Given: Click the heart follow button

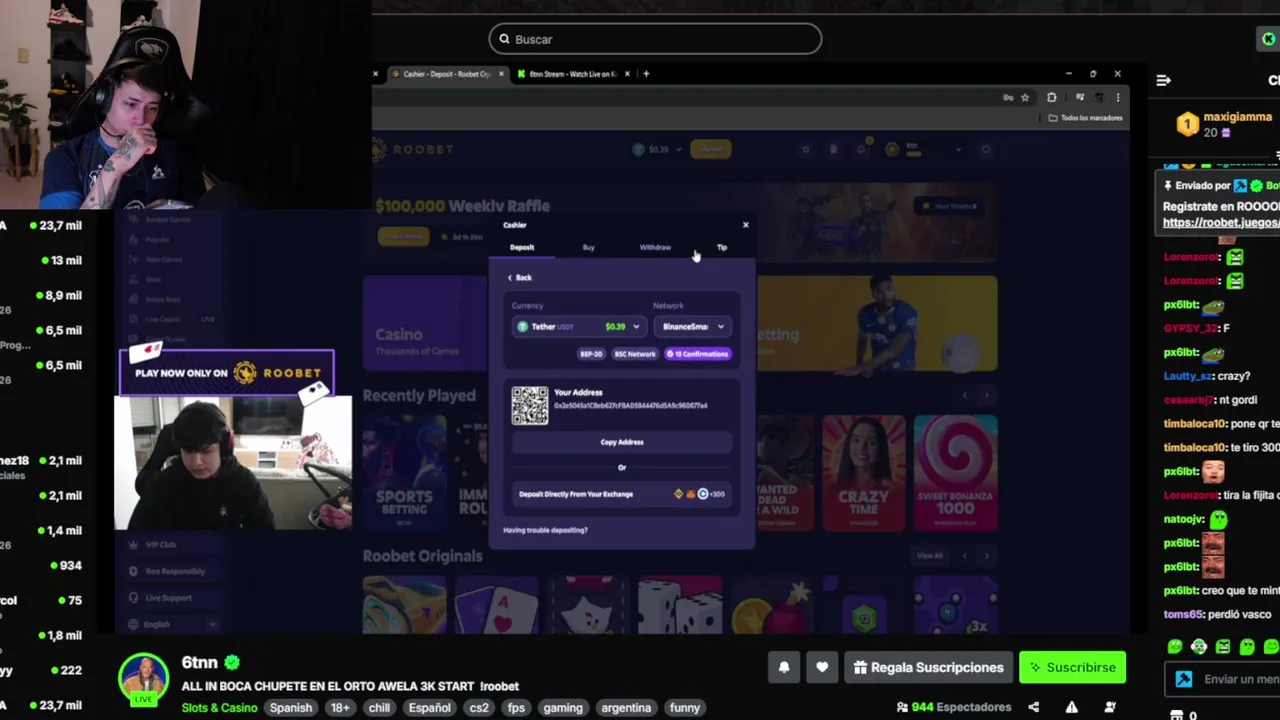Looking at the screenshot, I should [822, 667].
